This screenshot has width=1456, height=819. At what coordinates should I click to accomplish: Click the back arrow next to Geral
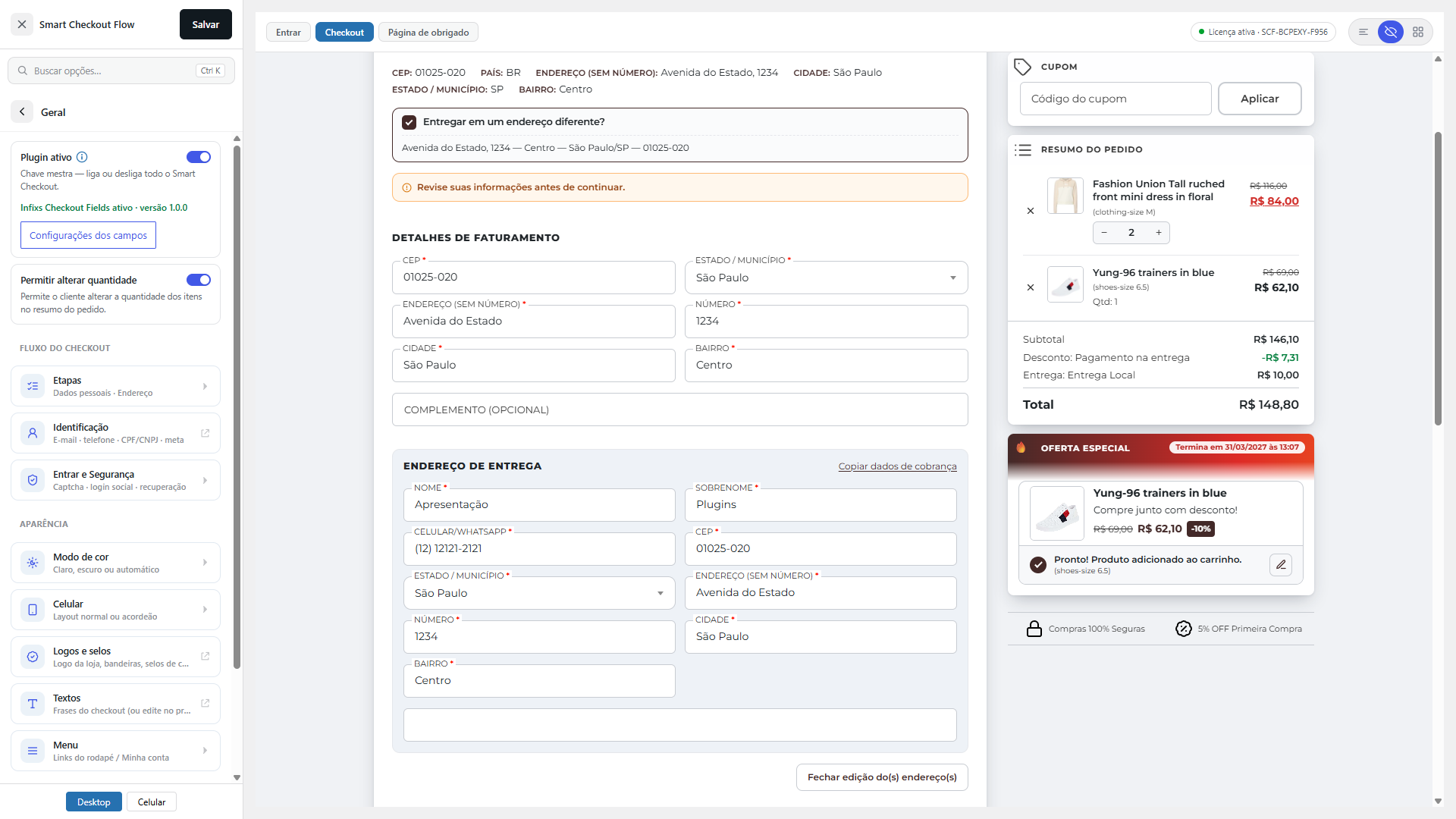point(22,112)
